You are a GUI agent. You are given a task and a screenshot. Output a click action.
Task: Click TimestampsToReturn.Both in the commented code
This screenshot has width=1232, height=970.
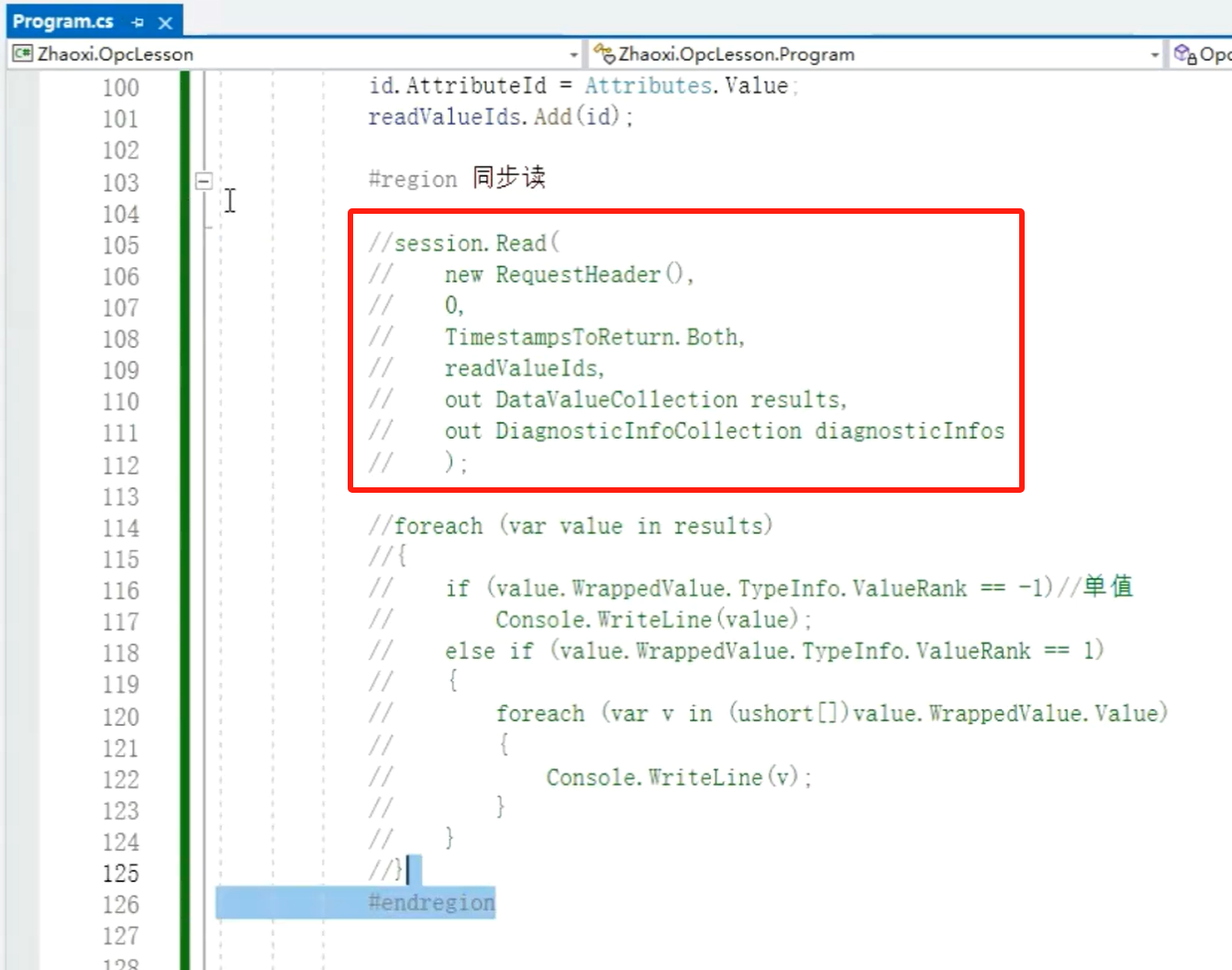point(594,338)
